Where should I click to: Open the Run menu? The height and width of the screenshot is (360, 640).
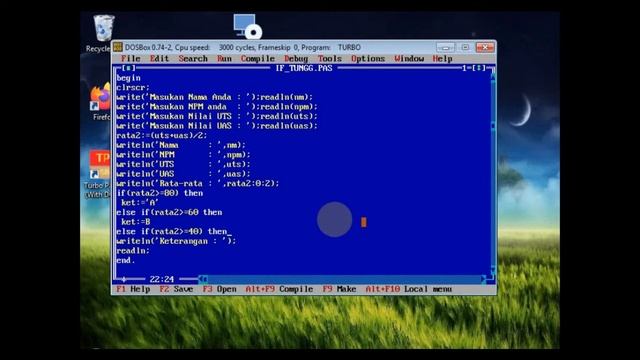224,59
